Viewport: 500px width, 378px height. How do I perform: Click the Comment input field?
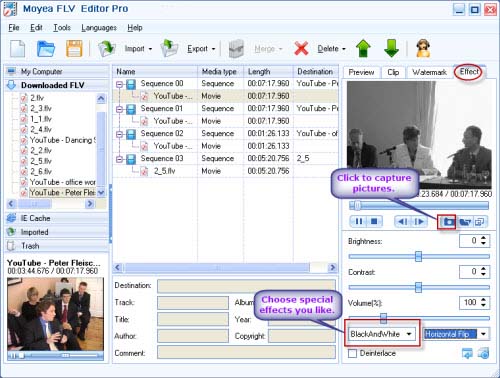[246, 353]
